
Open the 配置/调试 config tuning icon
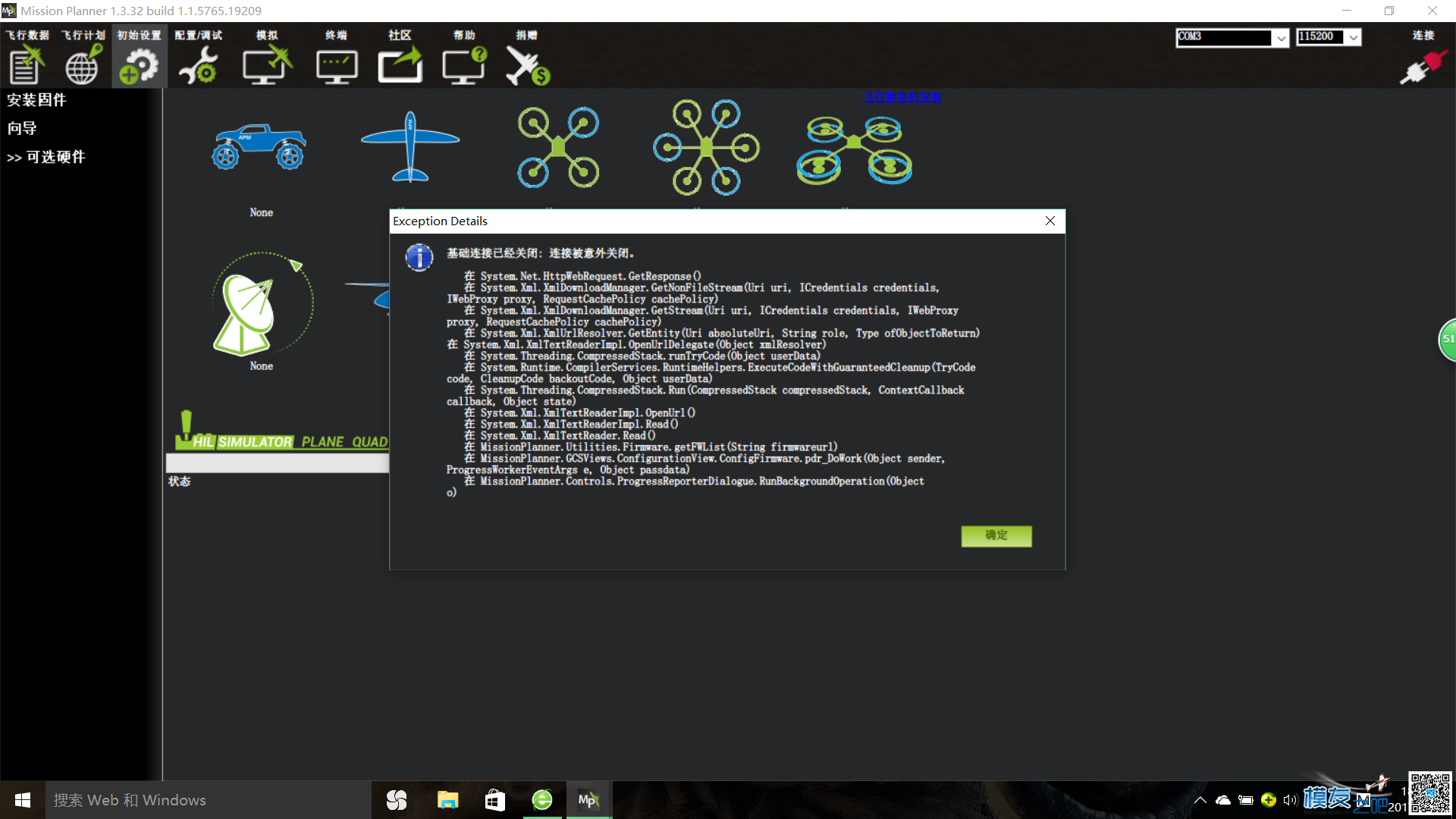tap(199, 57)
